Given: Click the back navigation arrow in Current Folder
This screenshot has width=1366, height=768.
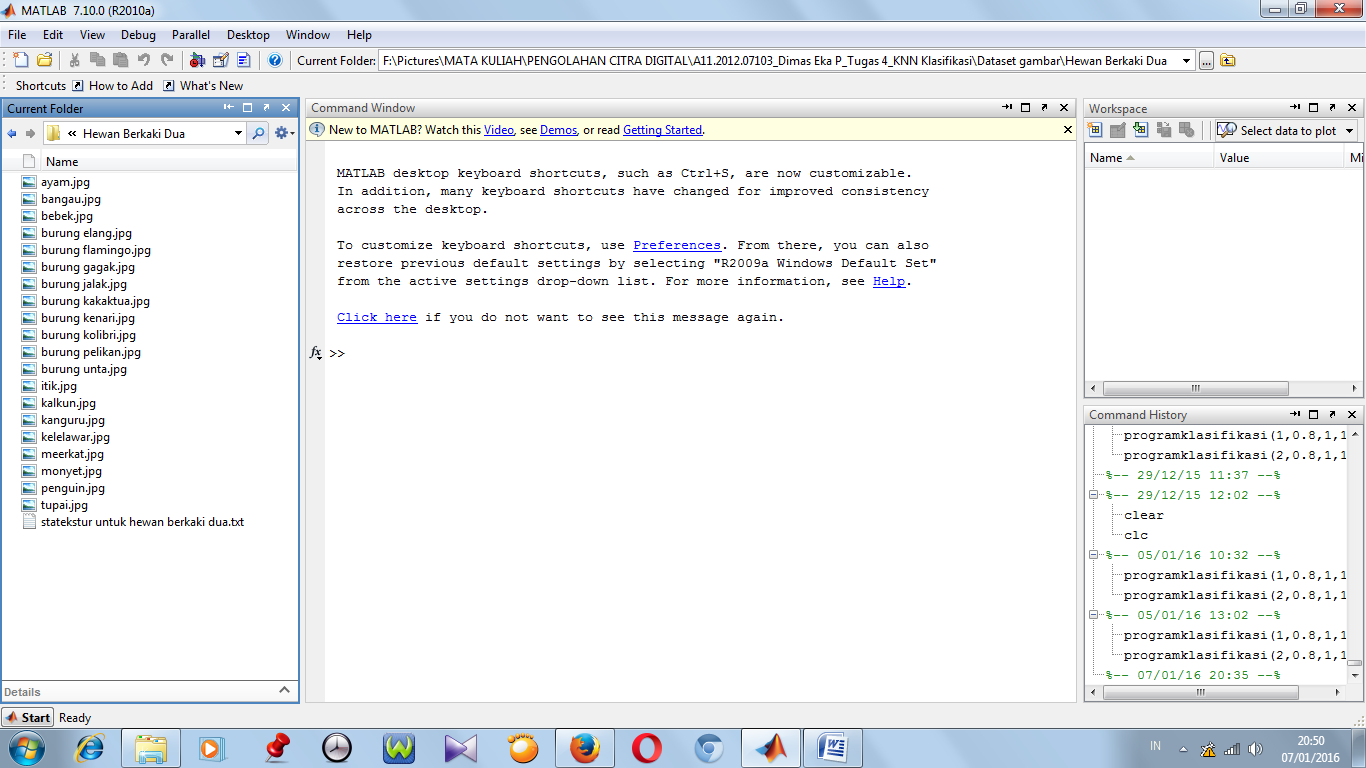Looking at the screenshot, I should (x=12, y=133).
